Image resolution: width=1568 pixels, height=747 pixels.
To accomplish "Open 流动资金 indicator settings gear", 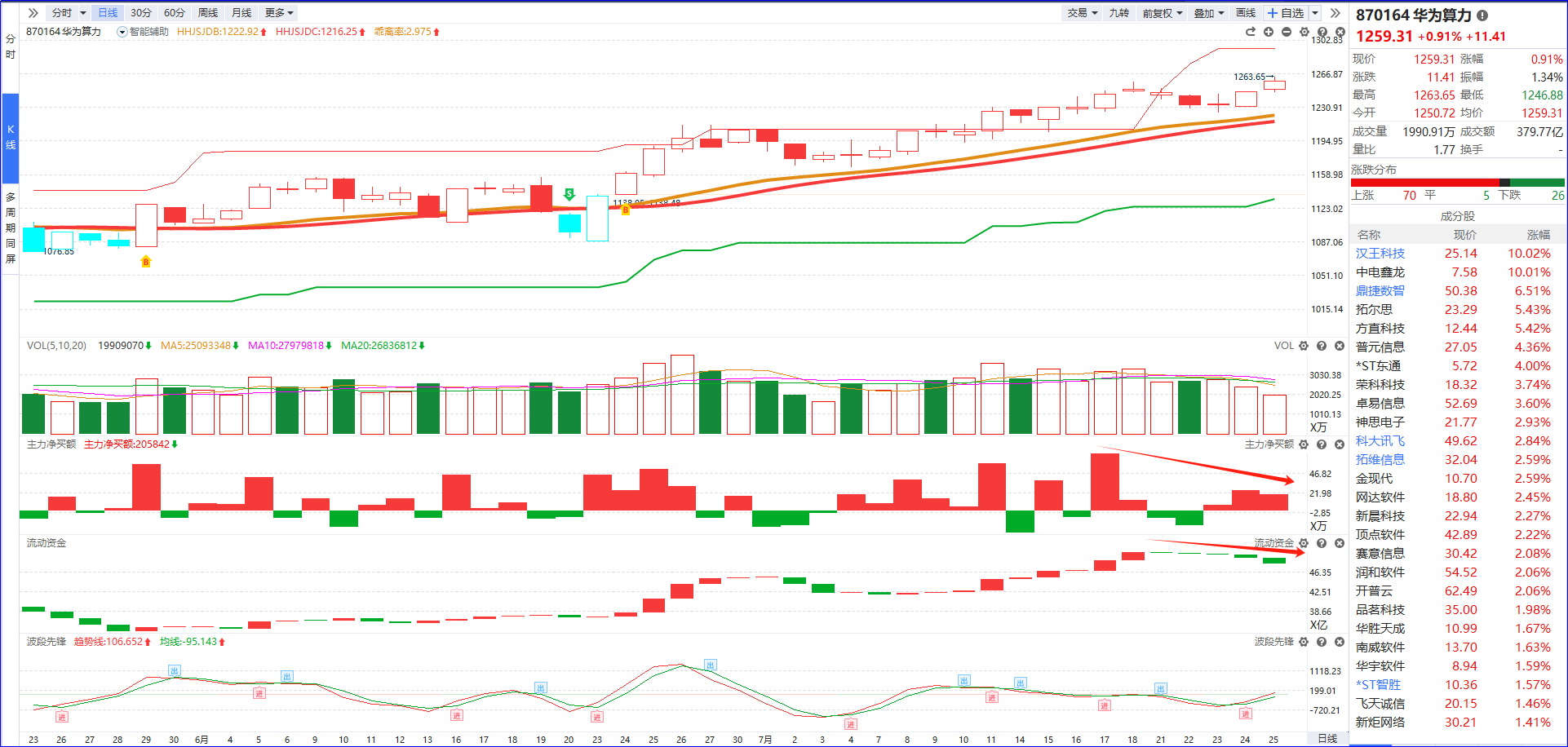I will pyautogui.click(x=1304, y=543).
